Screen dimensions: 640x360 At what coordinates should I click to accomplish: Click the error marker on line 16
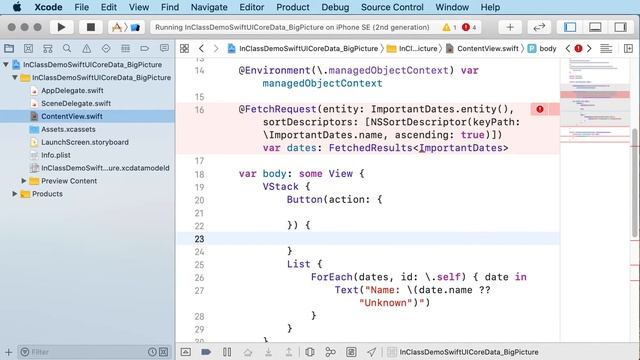click(x=540, y=109)
